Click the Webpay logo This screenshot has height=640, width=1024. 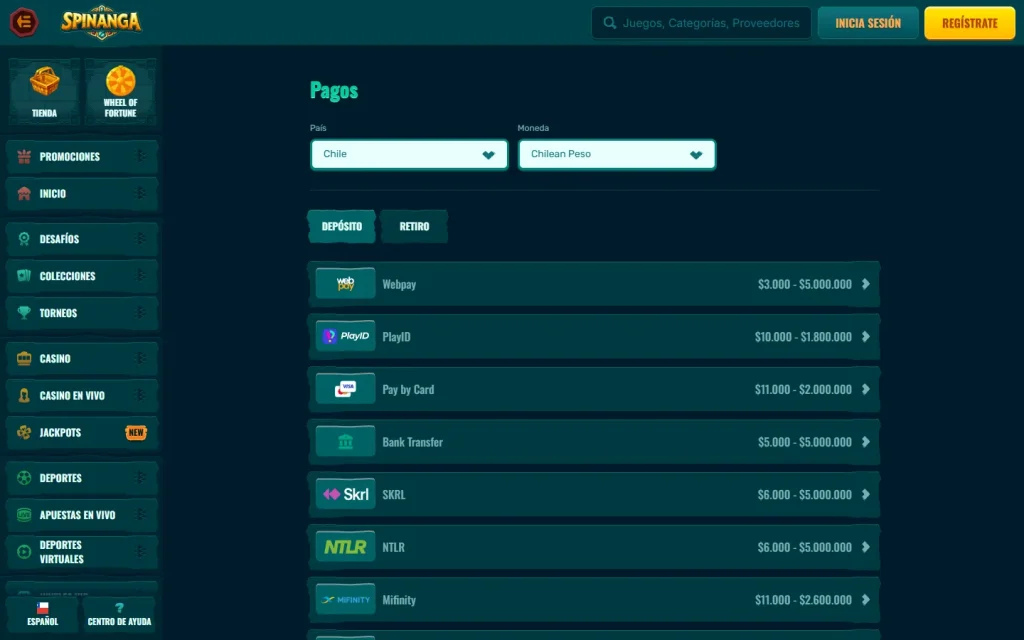click(x=345, y=283)
